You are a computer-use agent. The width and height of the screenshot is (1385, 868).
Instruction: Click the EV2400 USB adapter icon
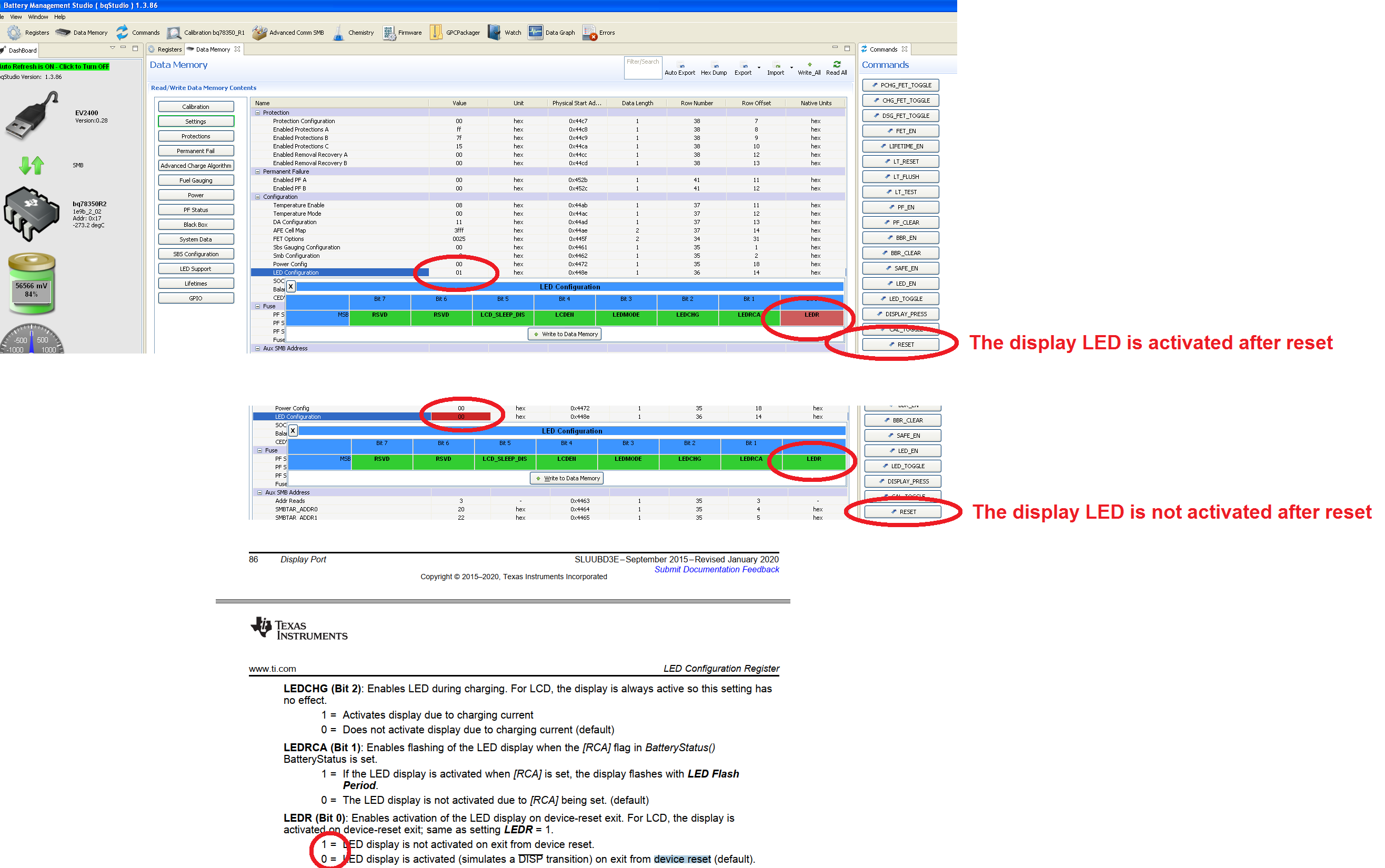point(32,115)
